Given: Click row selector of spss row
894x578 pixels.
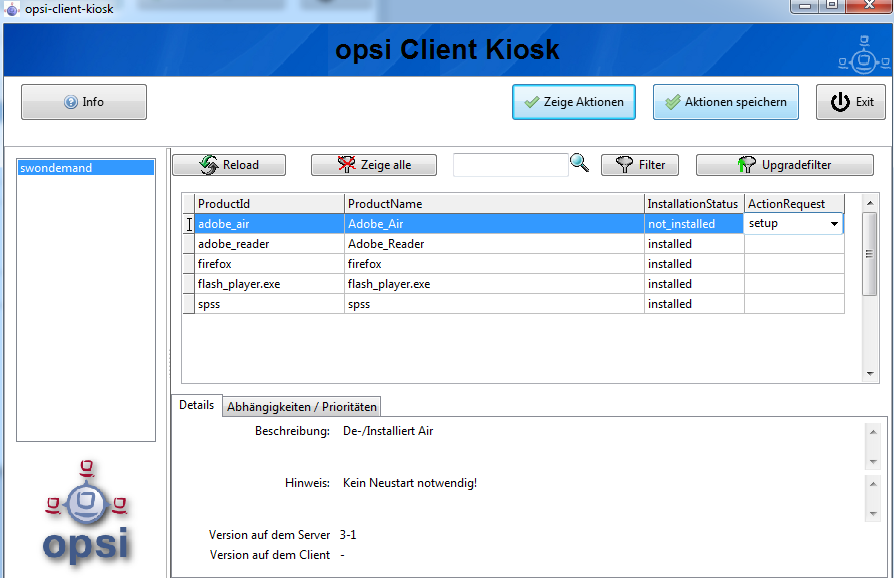Looking at the screenshot, I should tap(188, 304).
